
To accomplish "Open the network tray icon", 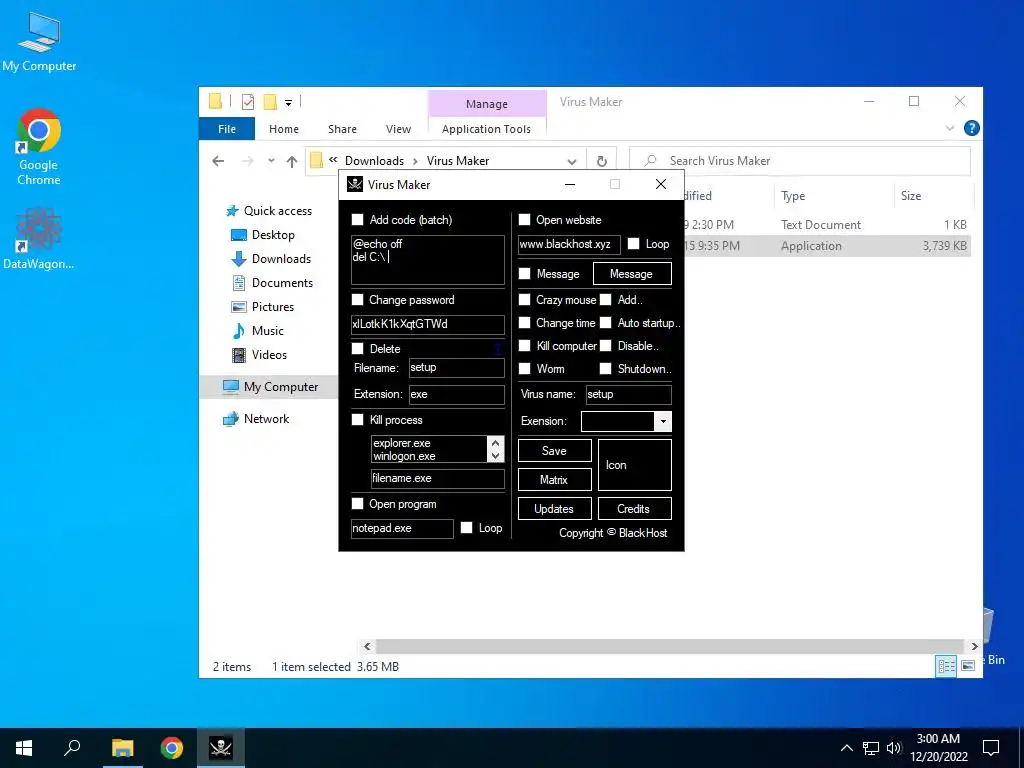I will pyautogui.click(x=871, y=748).
